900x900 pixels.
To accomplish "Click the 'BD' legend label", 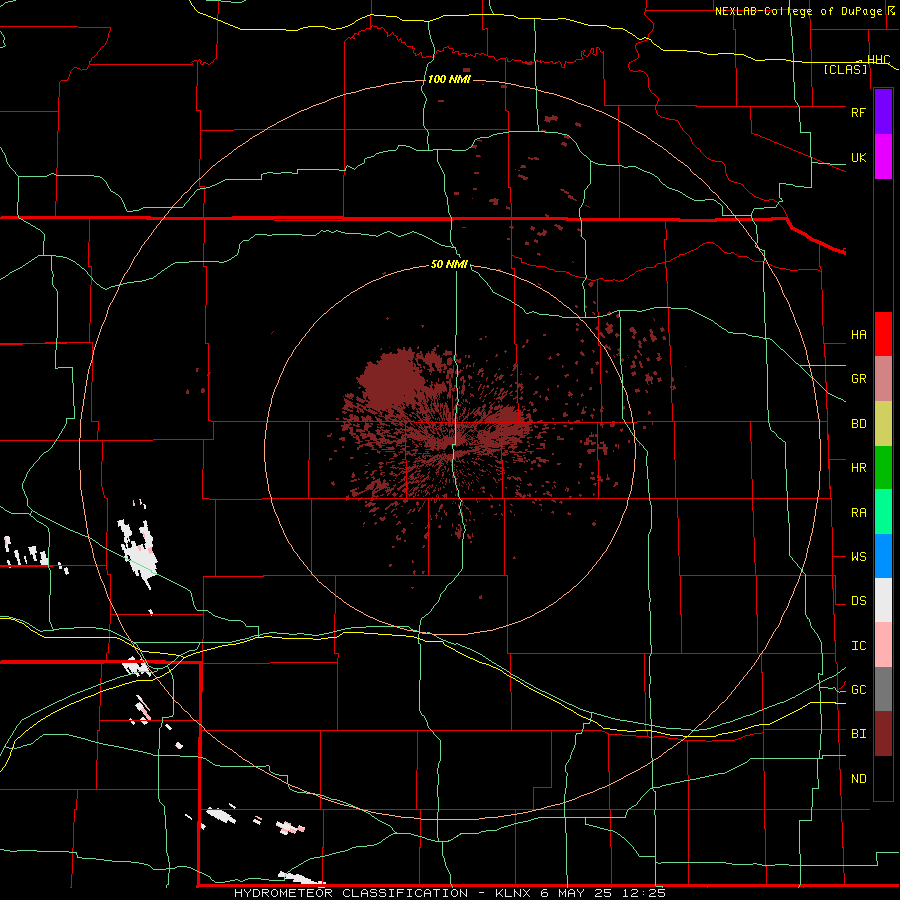I will 858,424.
